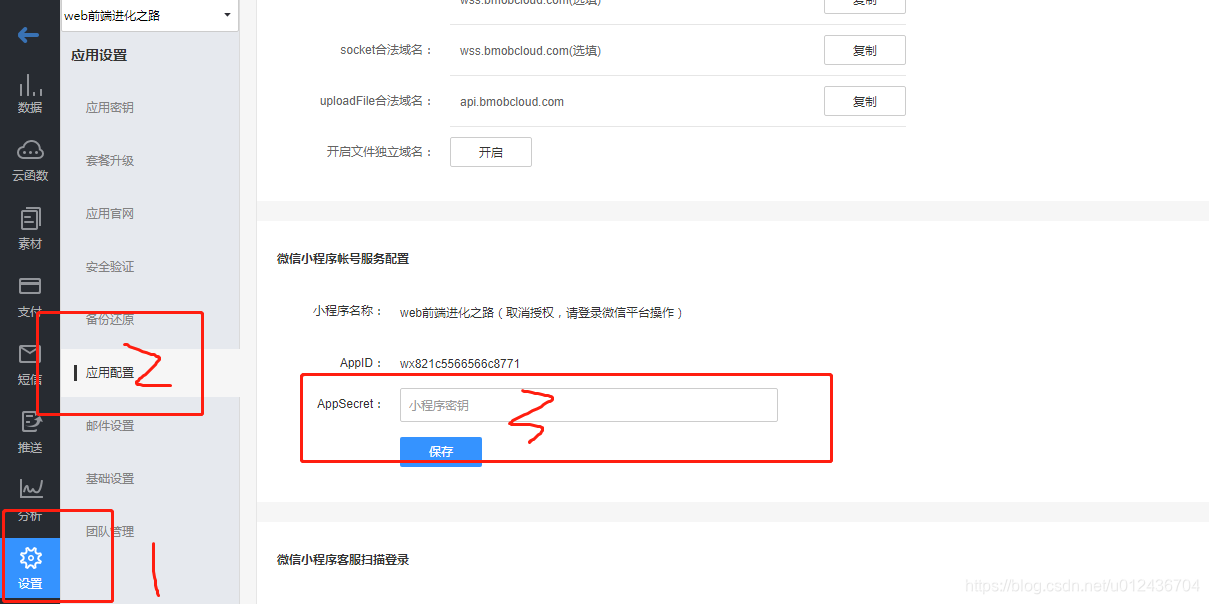
Task: Click the 微信小程序客服扫描登录 heading
Action: click(343, 560)
